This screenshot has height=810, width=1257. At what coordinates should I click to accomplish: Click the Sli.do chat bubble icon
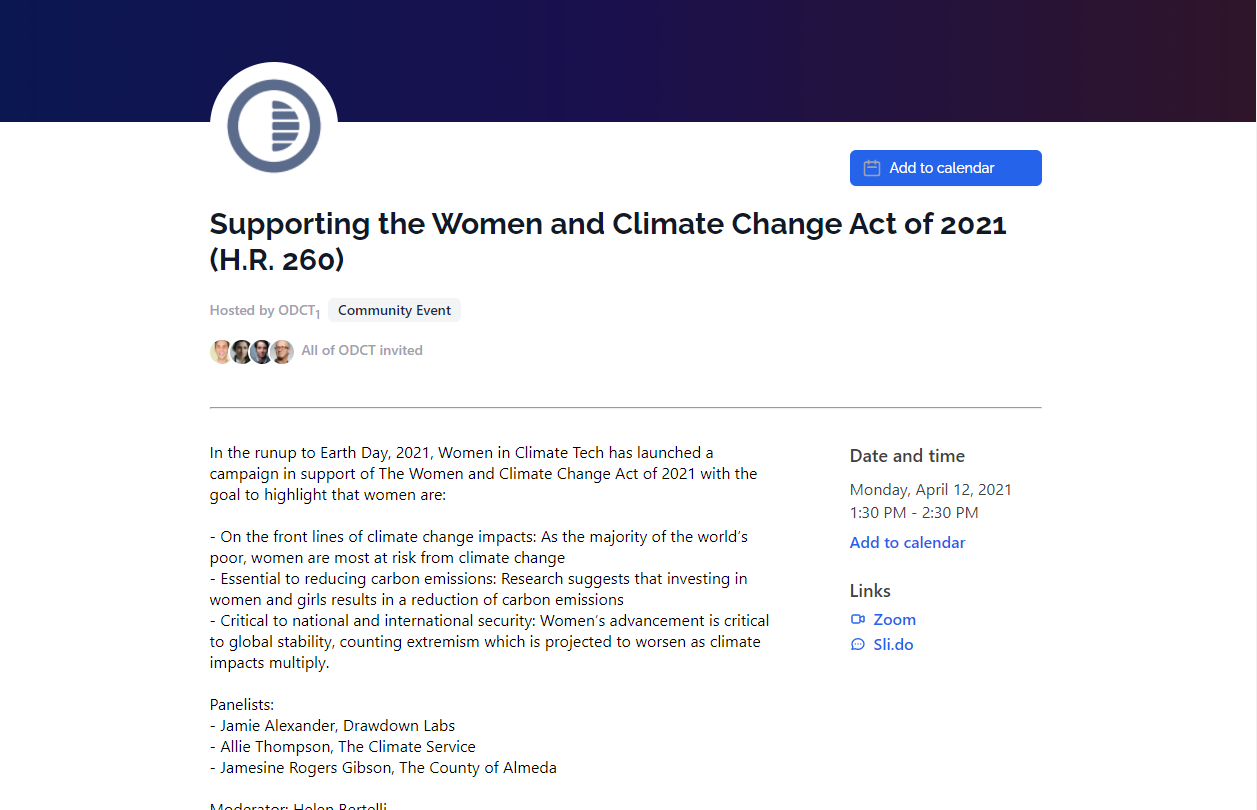858,644
